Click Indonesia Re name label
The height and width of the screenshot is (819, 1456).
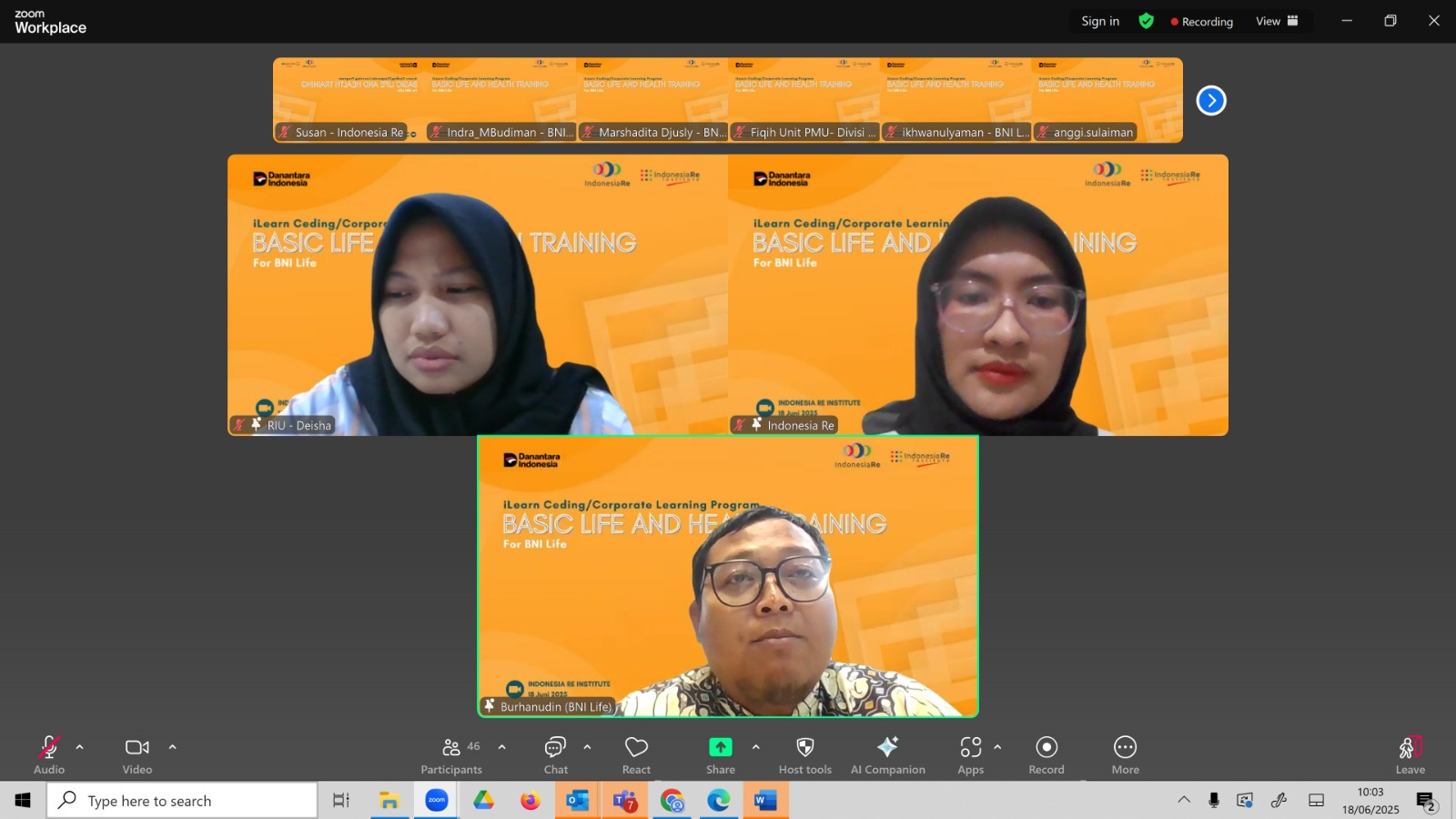[x=801, y=425]
